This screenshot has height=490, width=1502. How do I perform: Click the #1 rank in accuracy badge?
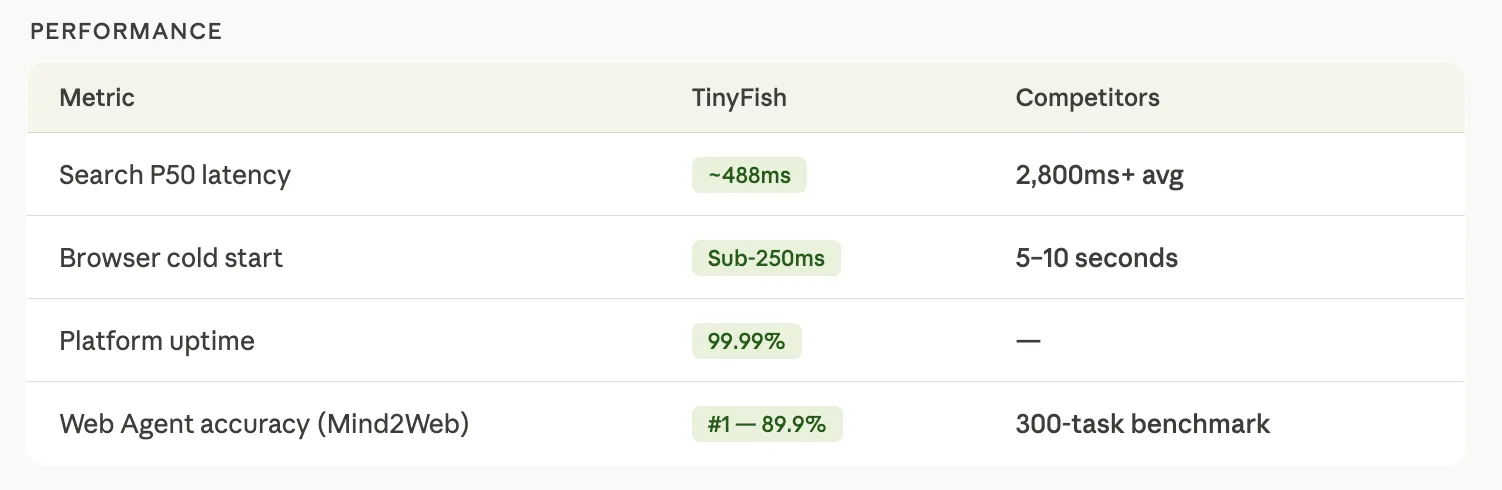720,424
